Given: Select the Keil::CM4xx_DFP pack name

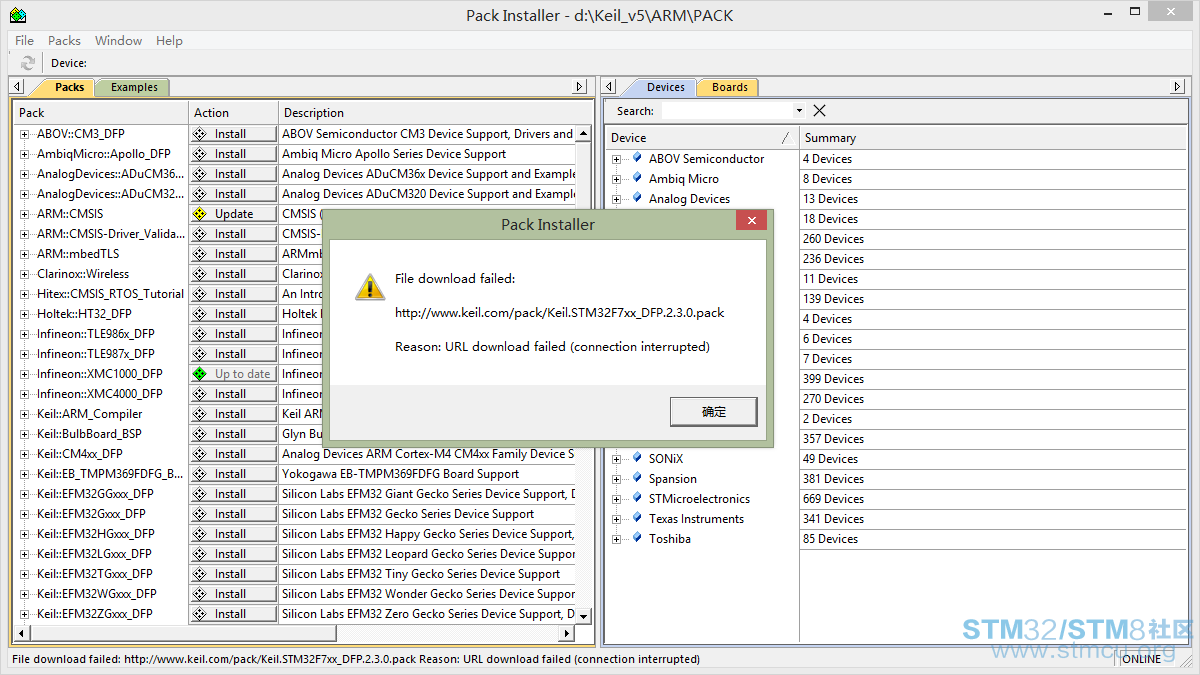Looking at the screenshot, I should 80,454.
